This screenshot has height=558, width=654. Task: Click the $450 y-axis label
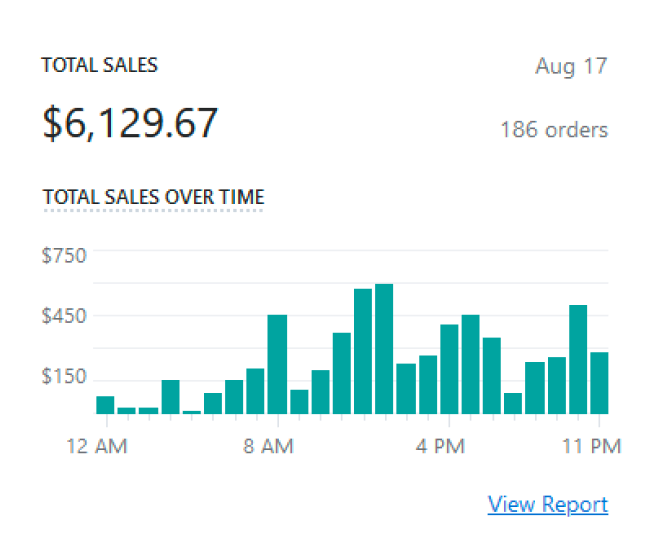(x=64, y=316)
